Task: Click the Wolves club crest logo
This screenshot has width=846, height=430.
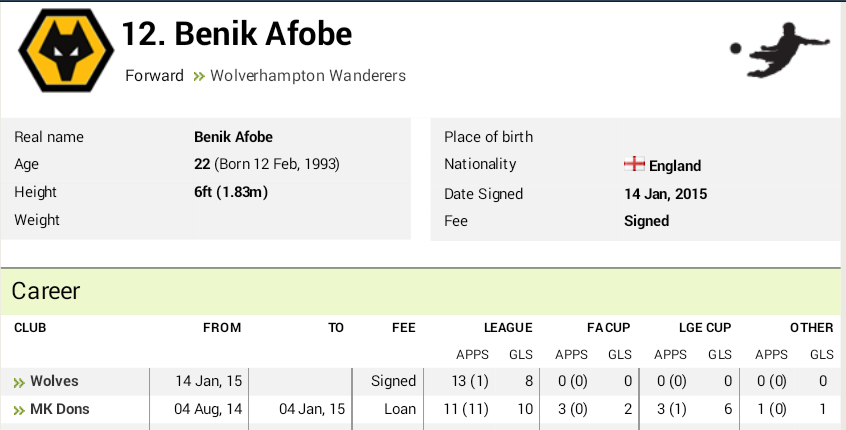Action: [x=66, y=50]
